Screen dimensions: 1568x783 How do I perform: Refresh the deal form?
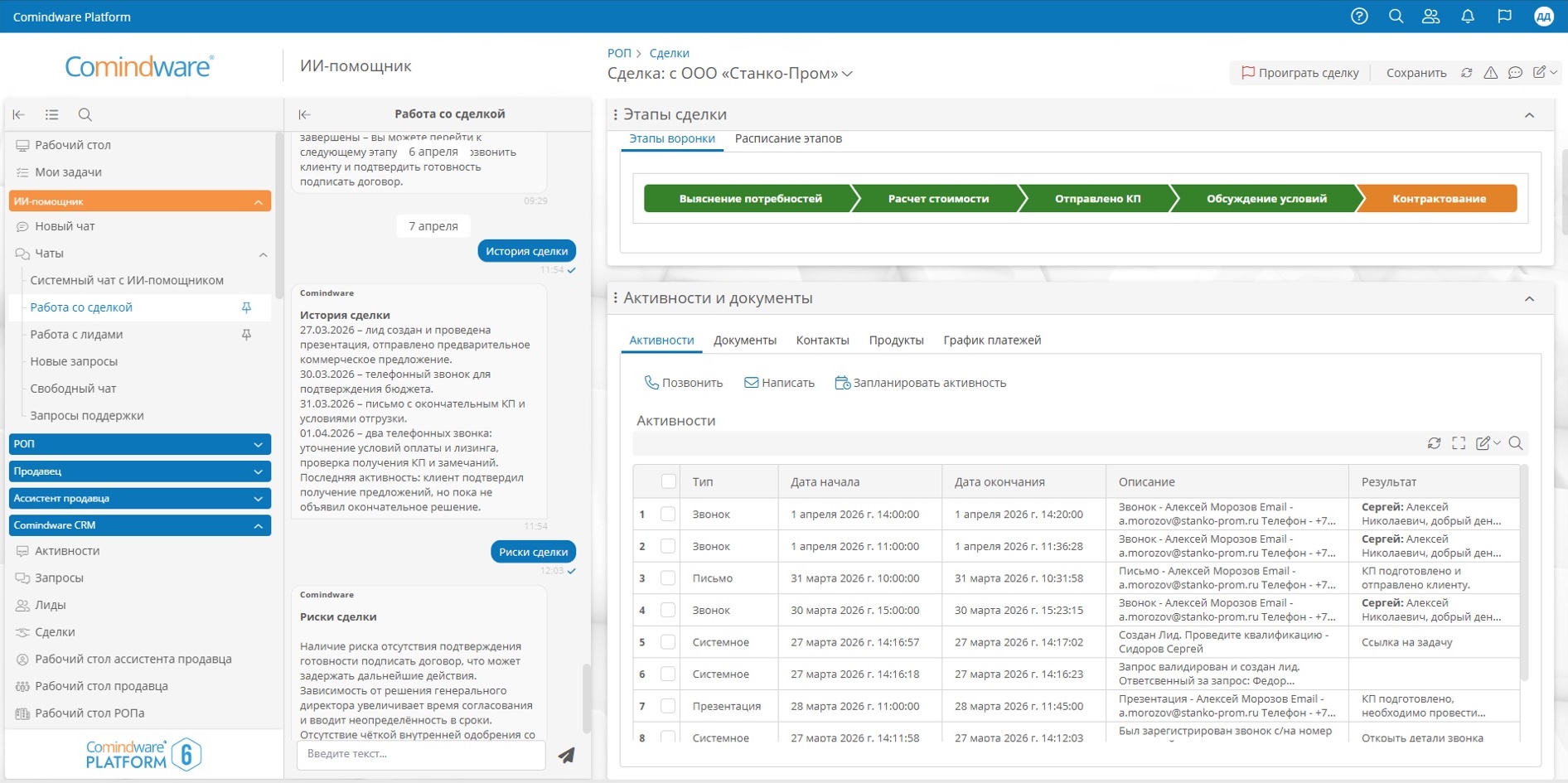point(1466,73)
